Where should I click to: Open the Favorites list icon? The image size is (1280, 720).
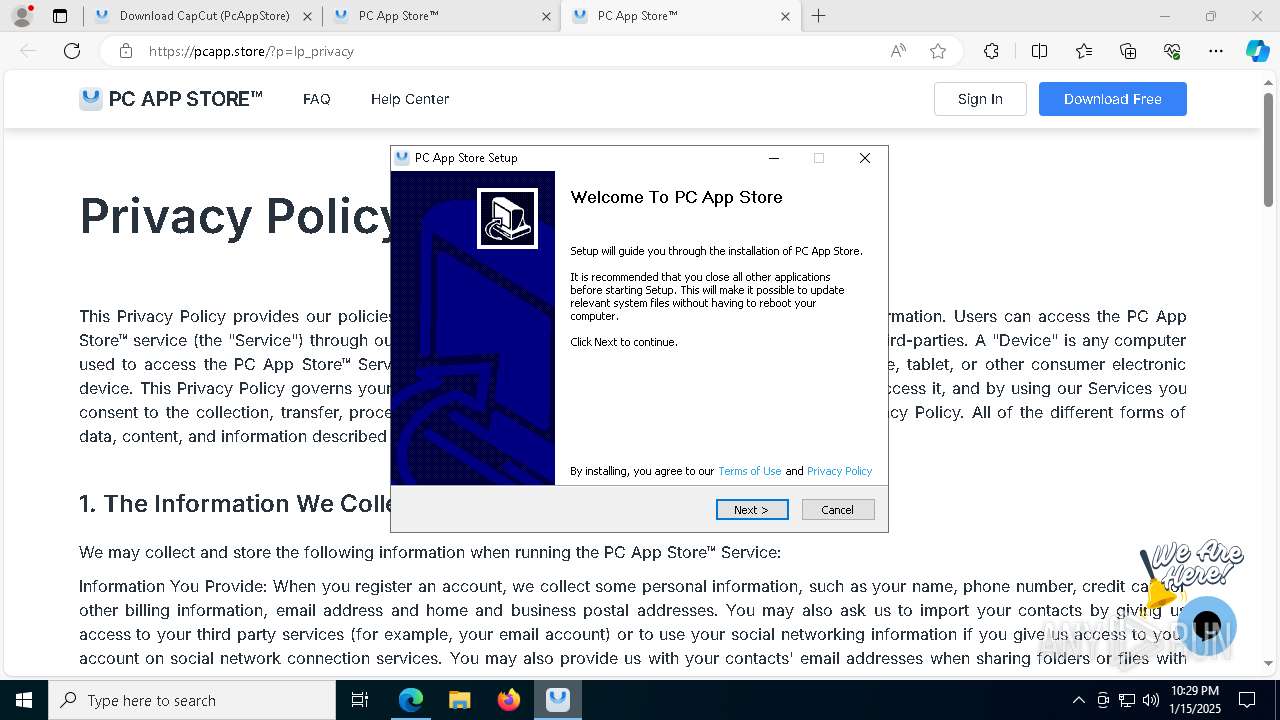[x=1084, y=51]
